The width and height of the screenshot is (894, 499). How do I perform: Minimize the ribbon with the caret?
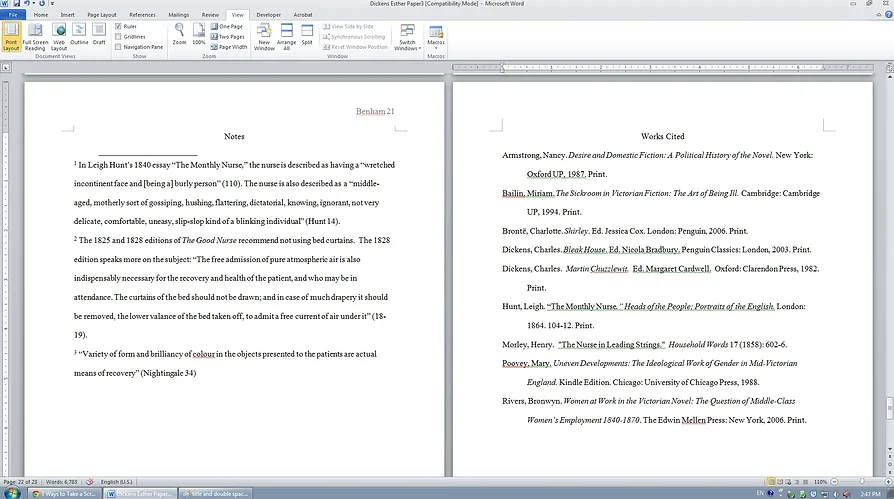coord(879,15)
